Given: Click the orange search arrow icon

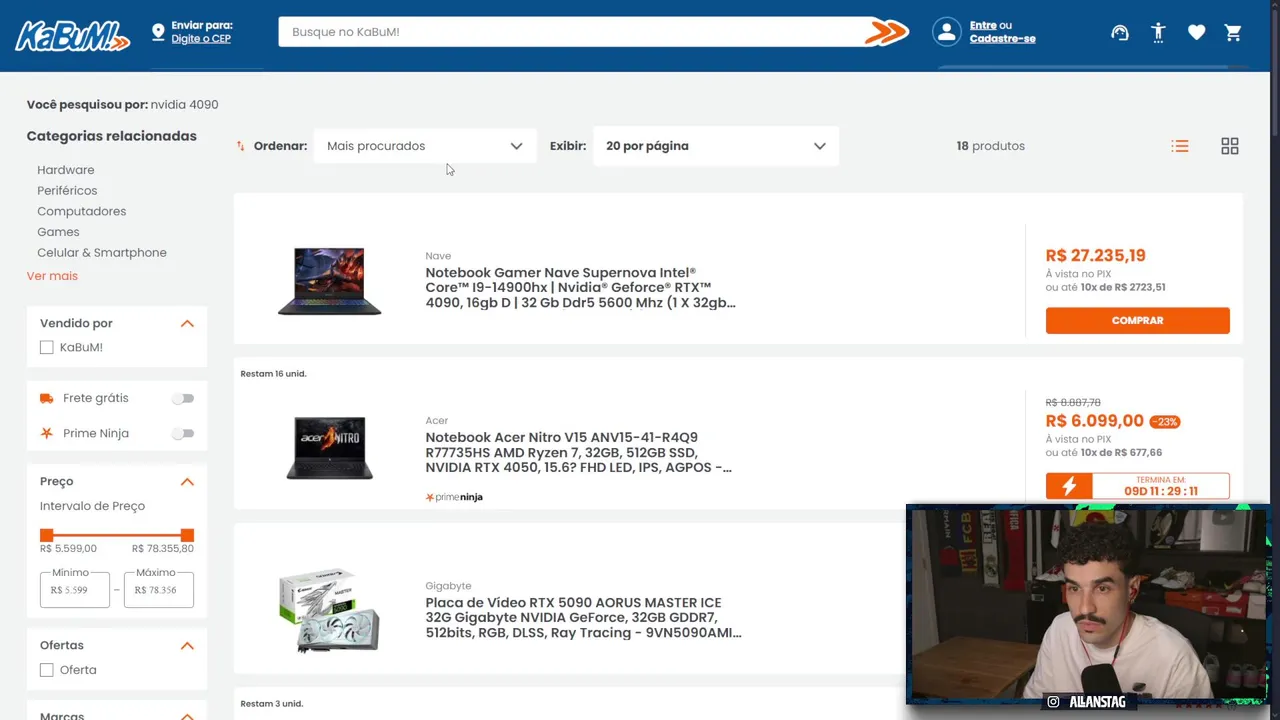Looking at the screenshot, I should [886, 32].
